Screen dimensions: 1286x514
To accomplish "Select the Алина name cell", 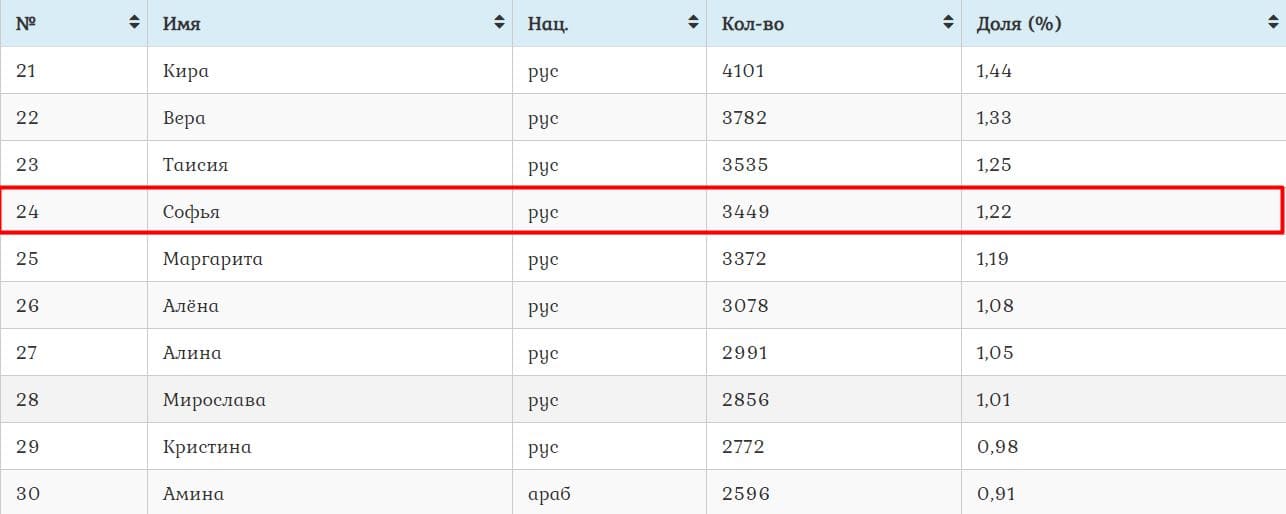I will (x=192, y=353).
